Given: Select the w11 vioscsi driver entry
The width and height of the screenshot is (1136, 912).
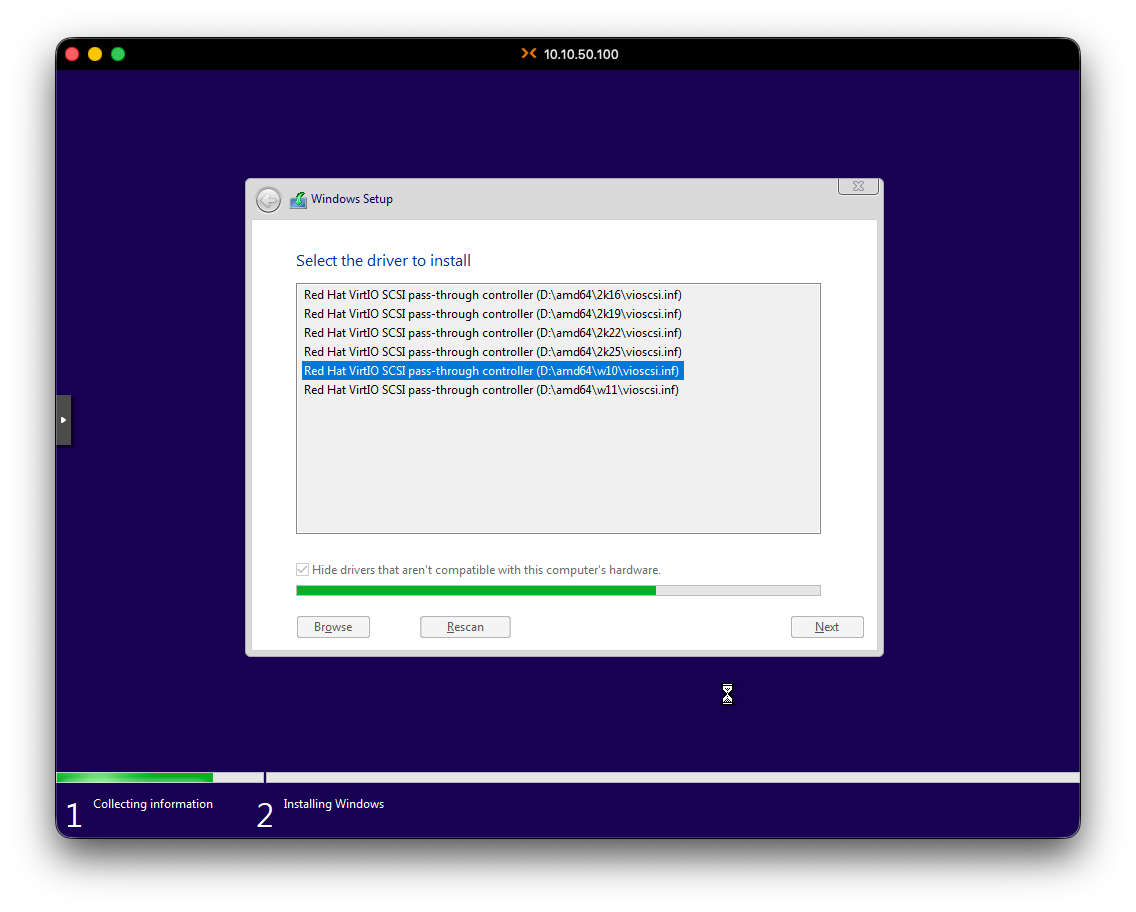Looking at the screenshot, I should tap(491, 390).
